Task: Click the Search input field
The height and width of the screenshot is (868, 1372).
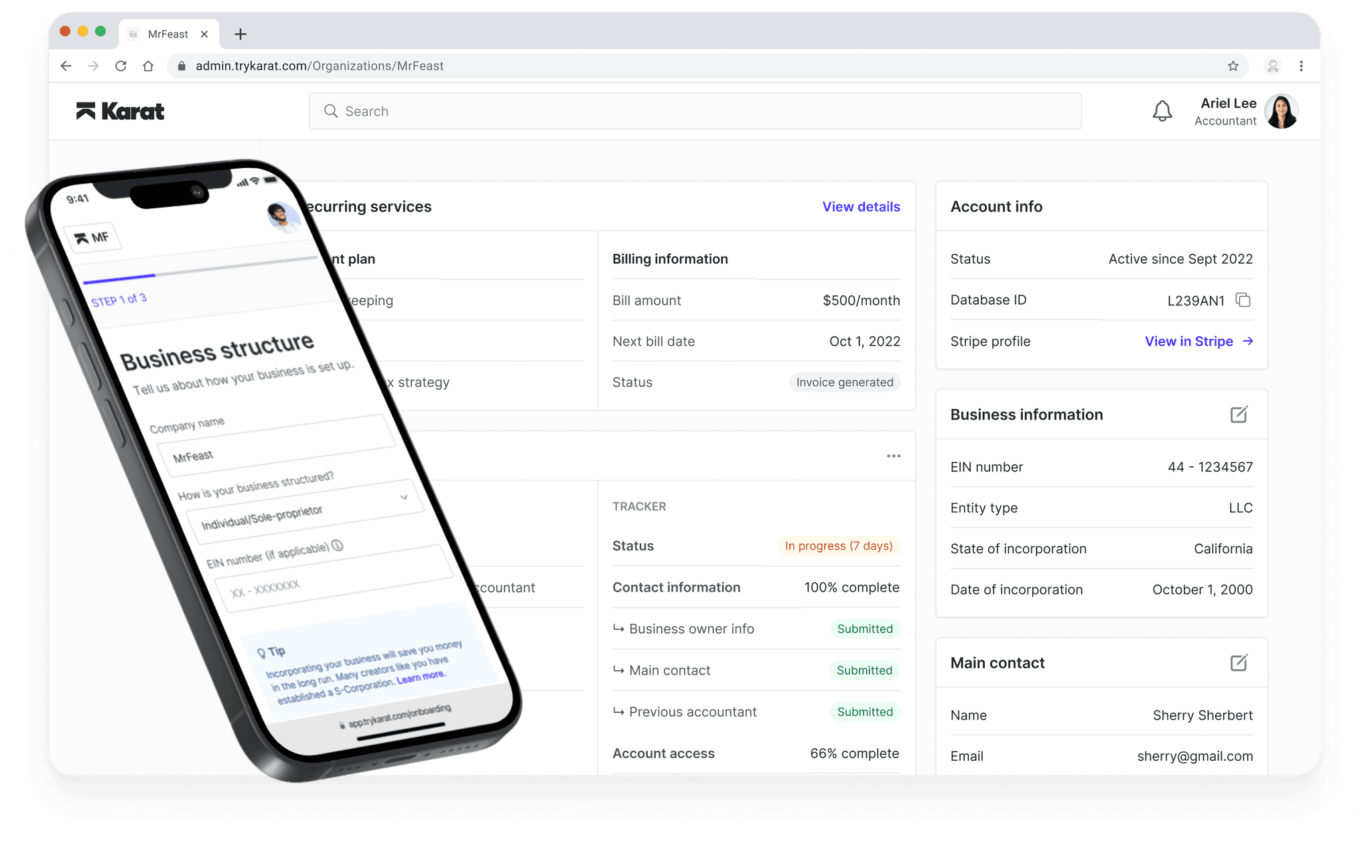Action: click(x=695, y=111)
